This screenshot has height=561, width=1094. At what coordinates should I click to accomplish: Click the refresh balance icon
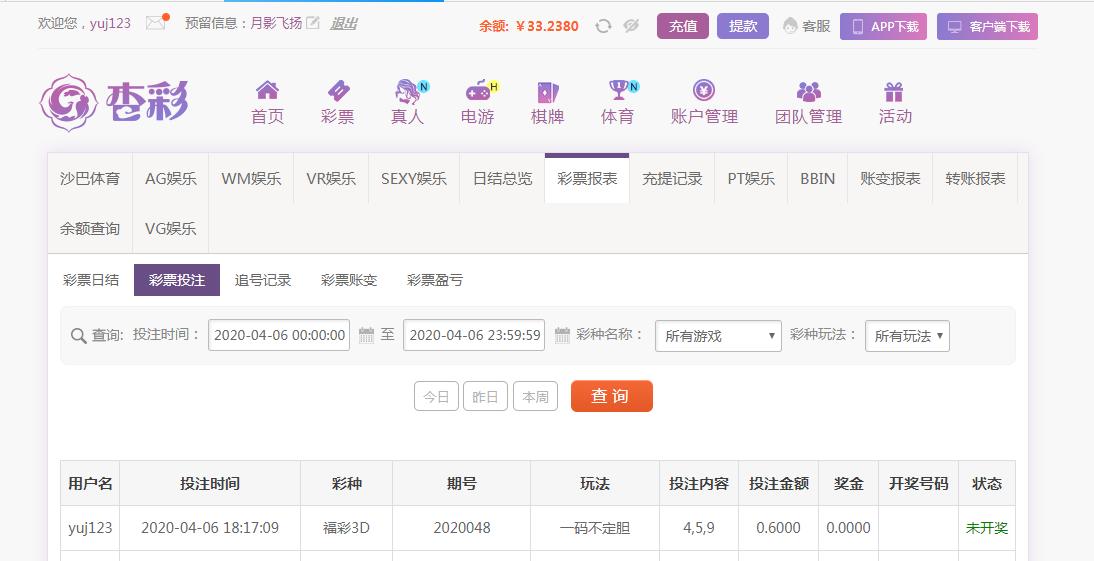[x=604, y=26]
